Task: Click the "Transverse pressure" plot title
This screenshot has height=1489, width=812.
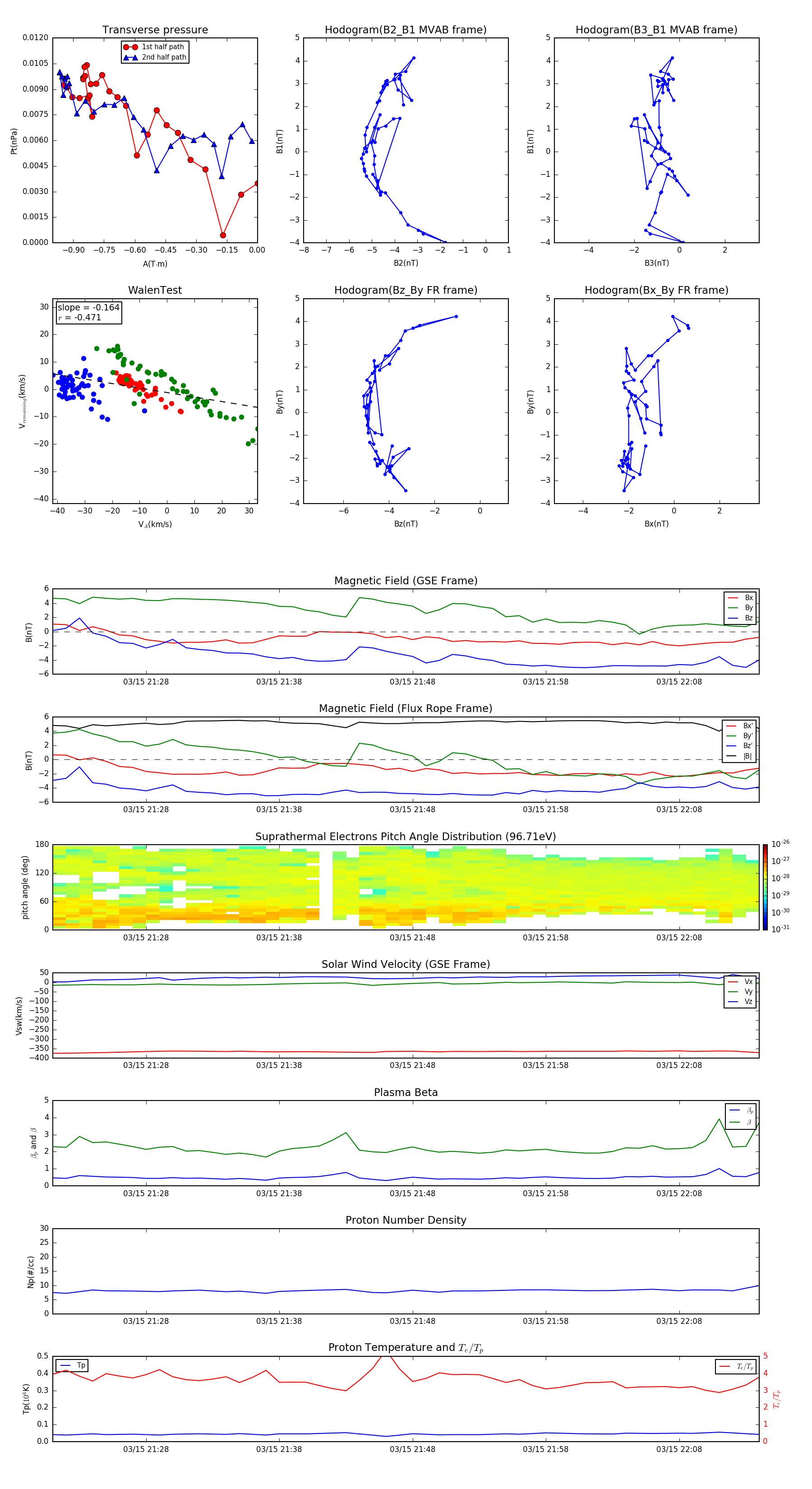Action: [155, 30]
